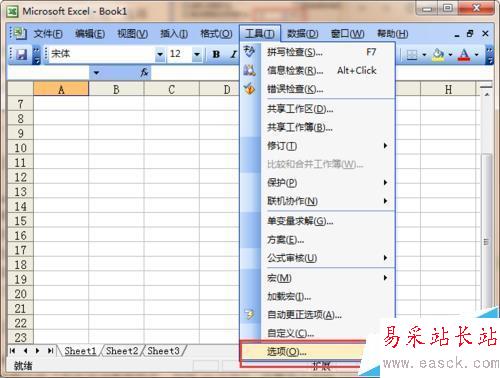Screen dimensions: 500x378
Task: Restore the workbook window button
Action: pos(470,33)
